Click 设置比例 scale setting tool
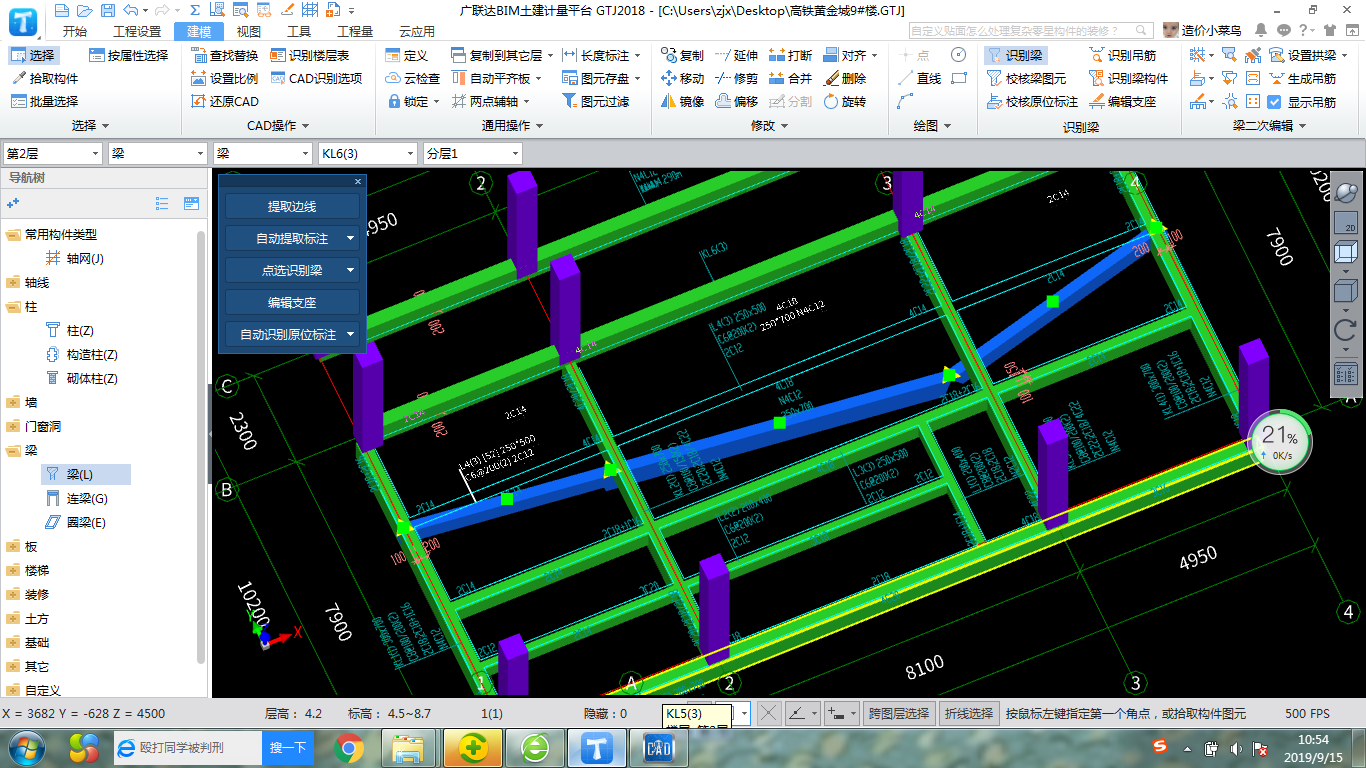The width and height of the screenshot is (1366, 768). (x=225, y=78)
